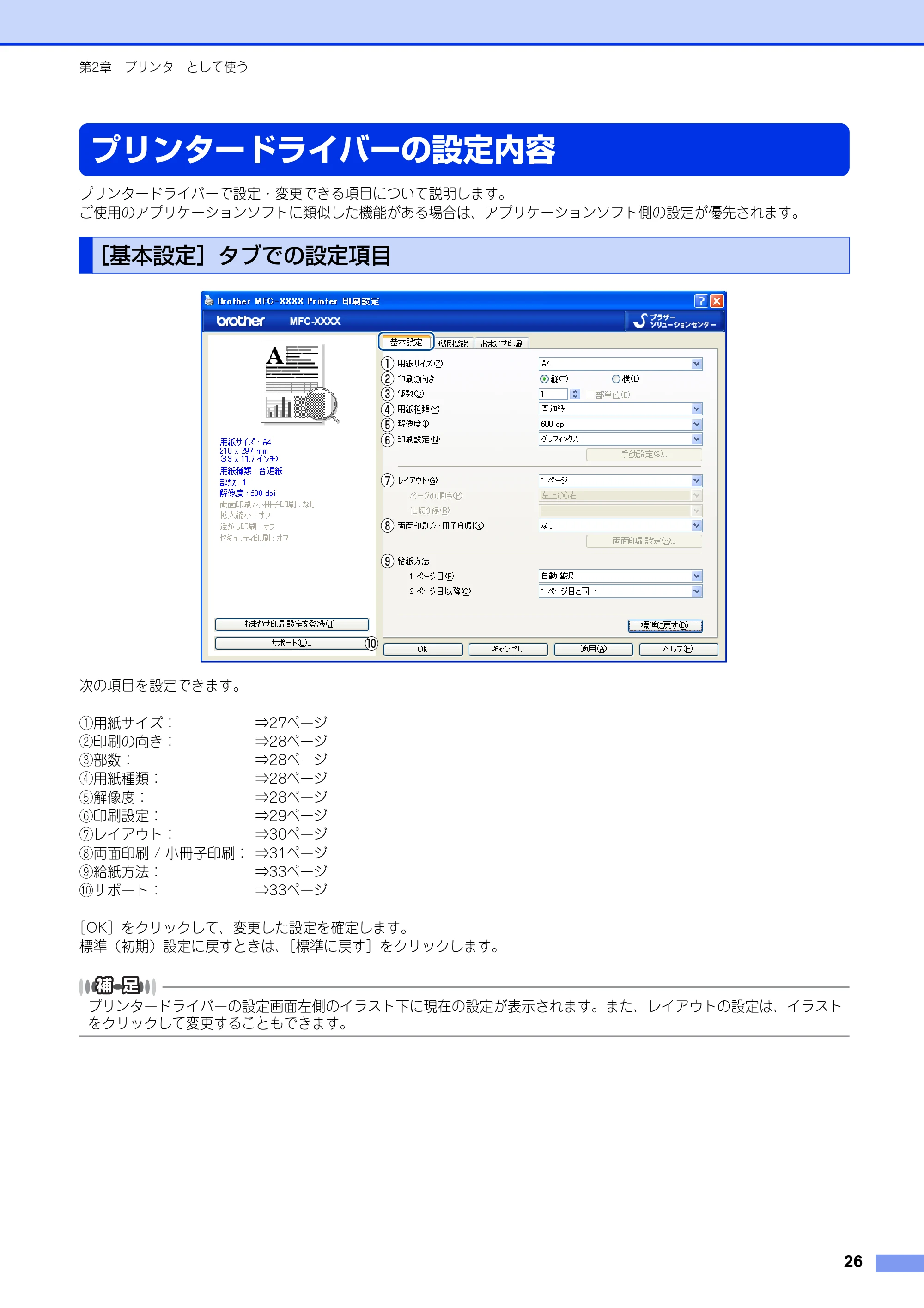
Task: Close the print settings dialog
Action: (x=717, y=301)
